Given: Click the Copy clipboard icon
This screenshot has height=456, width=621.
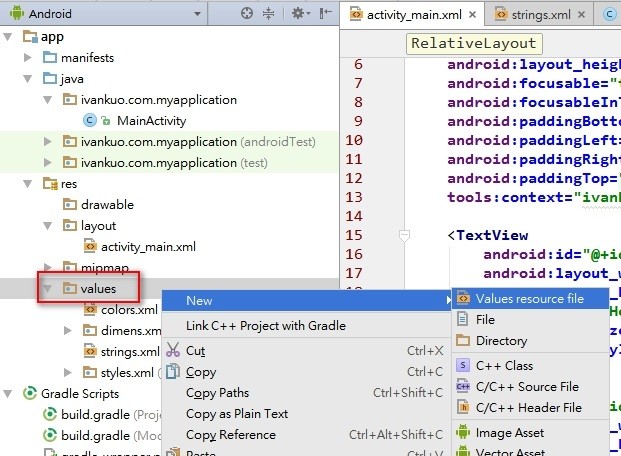Looking at the screenshot, I should [173, 372].
